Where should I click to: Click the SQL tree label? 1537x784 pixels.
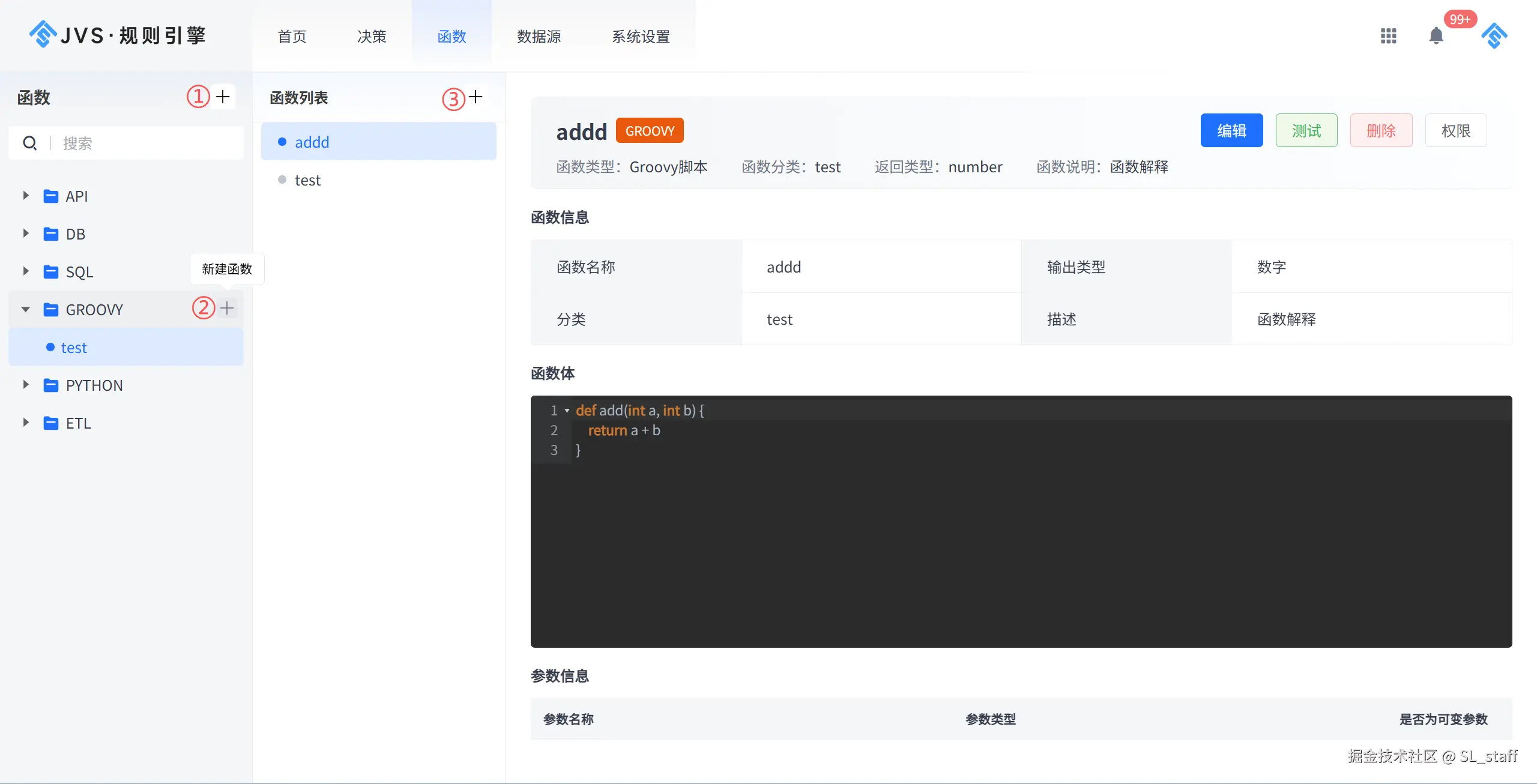point(79,272)
